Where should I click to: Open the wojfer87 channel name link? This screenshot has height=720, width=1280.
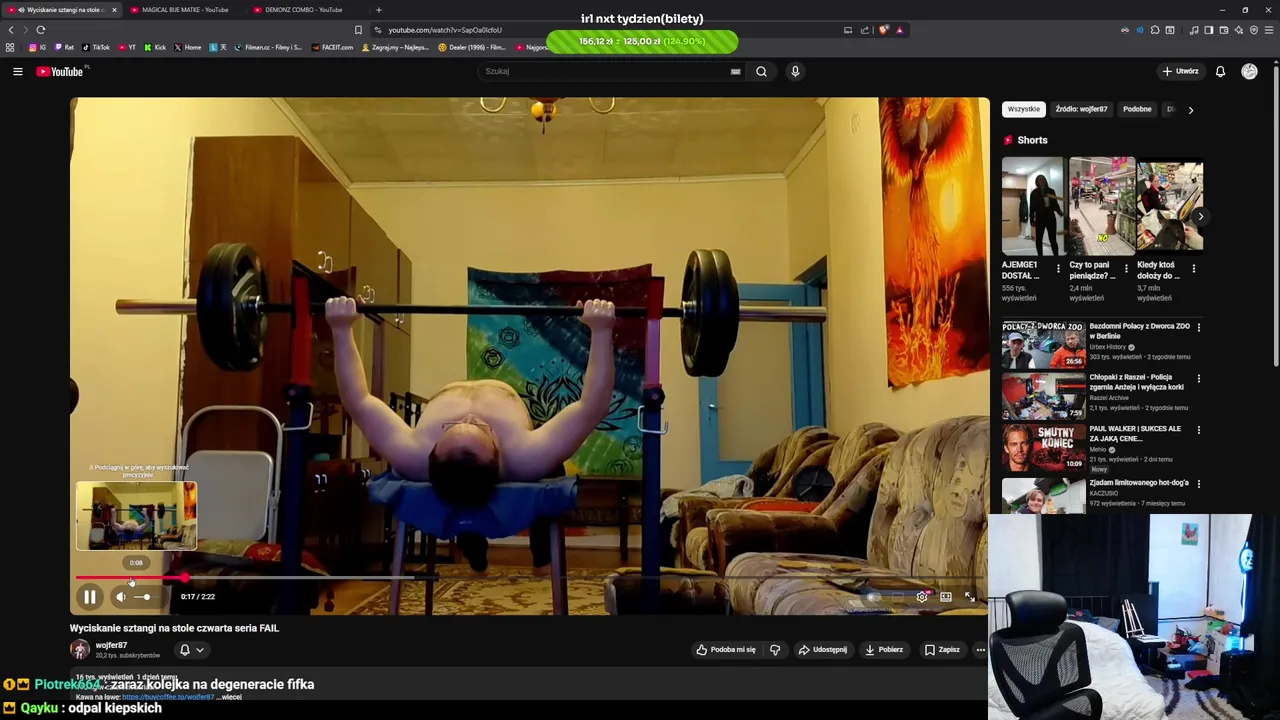point(111,645)
